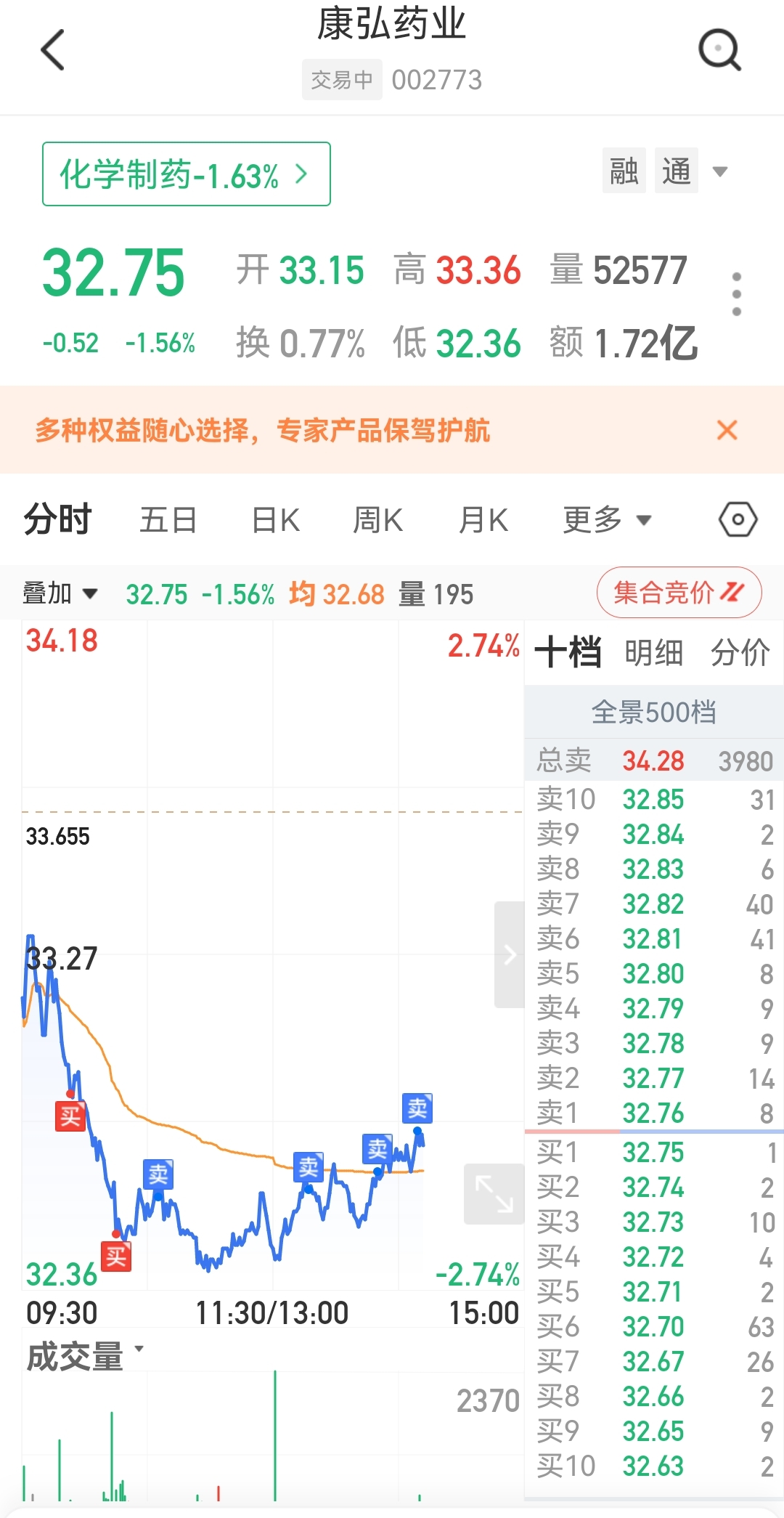This screenshot has width=784, height=1518.
Task: Open the three-dot more quote details menu
Action: pos(737,294)
